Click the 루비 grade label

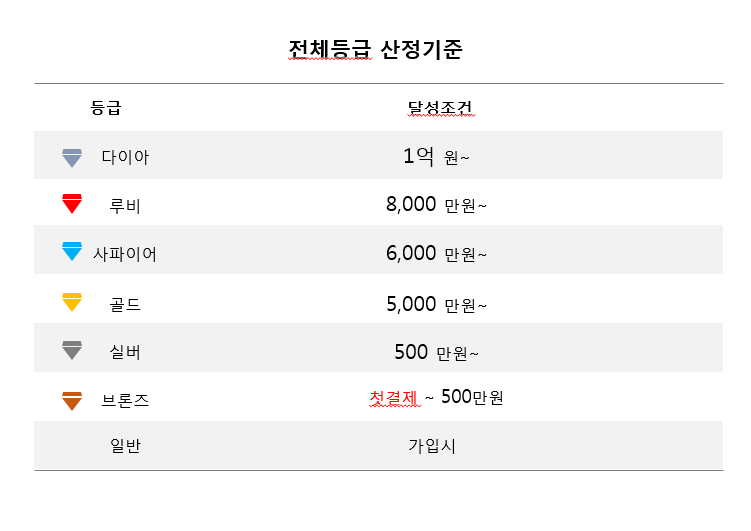pyautogui.click(x=125, y=206)
